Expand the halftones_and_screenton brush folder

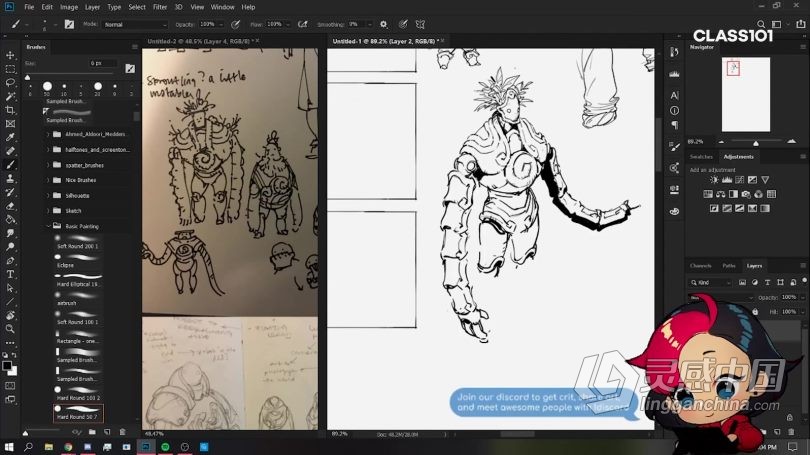48,150
